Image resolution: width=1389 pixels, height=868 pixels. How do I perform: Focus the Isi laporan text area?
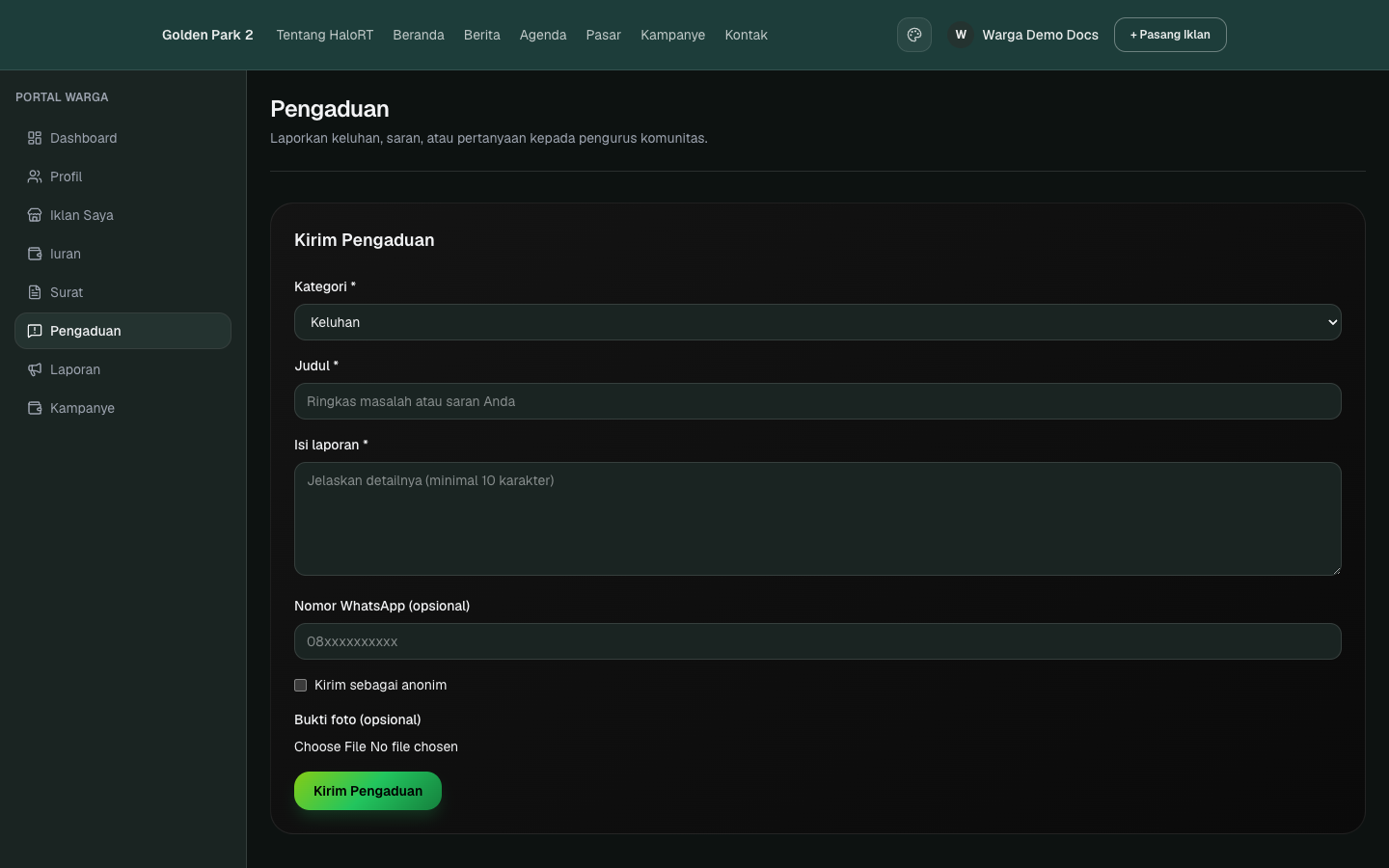(x=818, y=519)
